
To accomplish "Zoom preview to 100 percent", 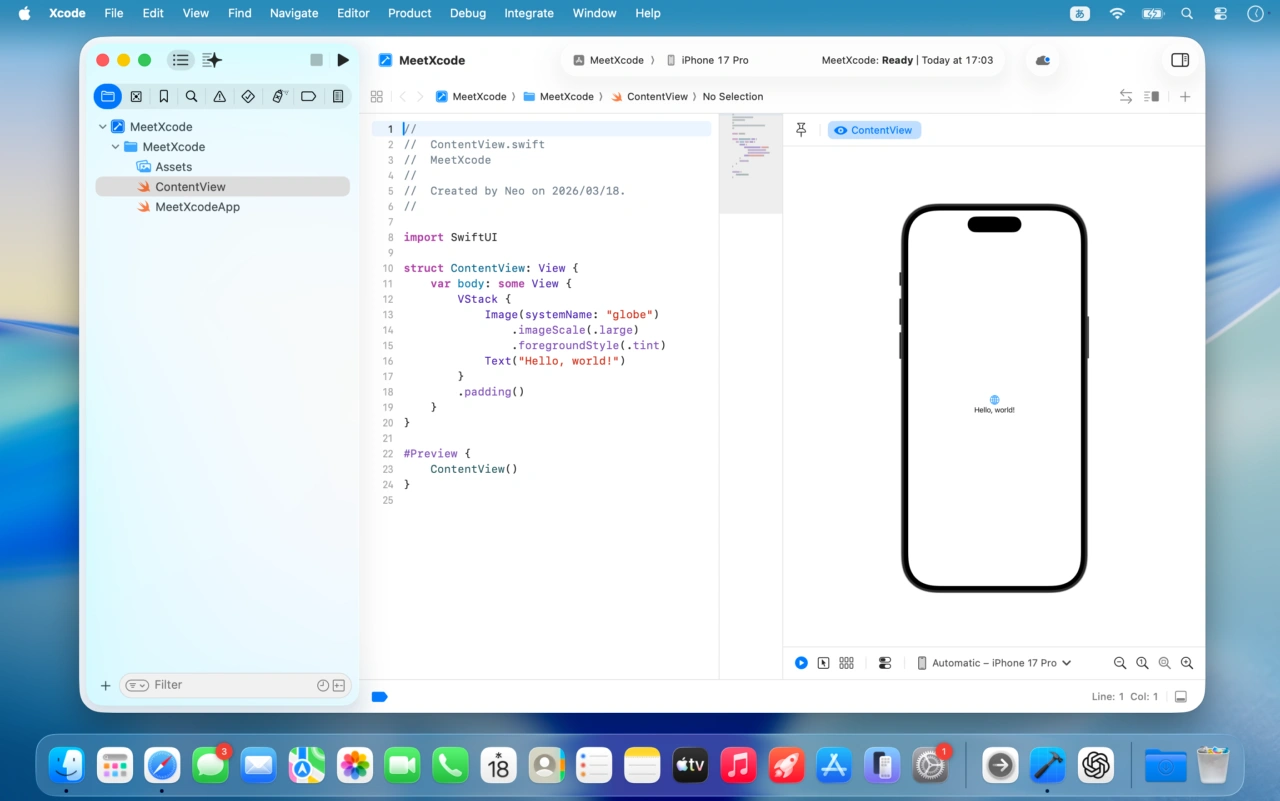I will click(x=1142, y=662).
